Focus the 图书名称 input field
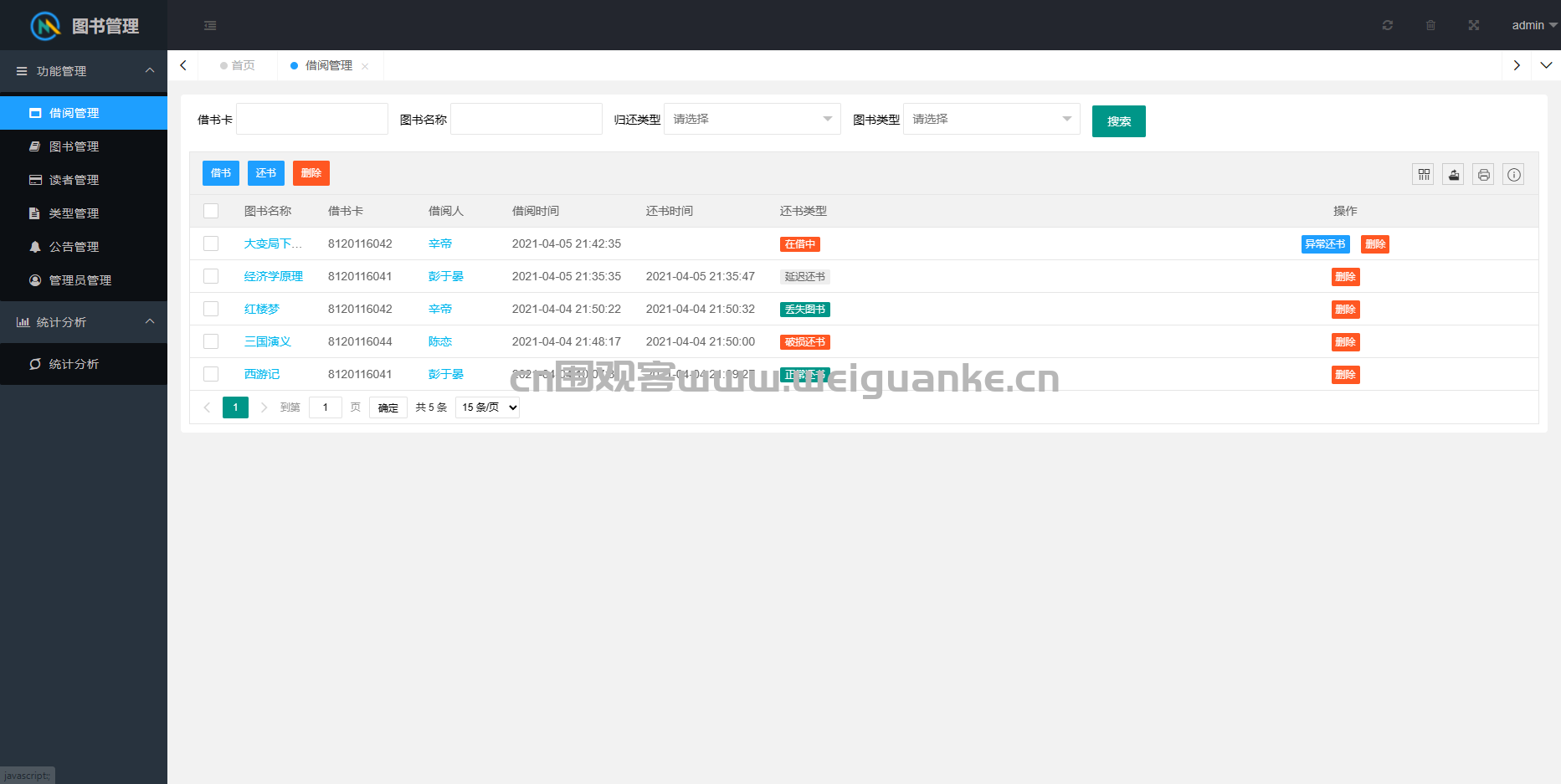 [526, 119]
